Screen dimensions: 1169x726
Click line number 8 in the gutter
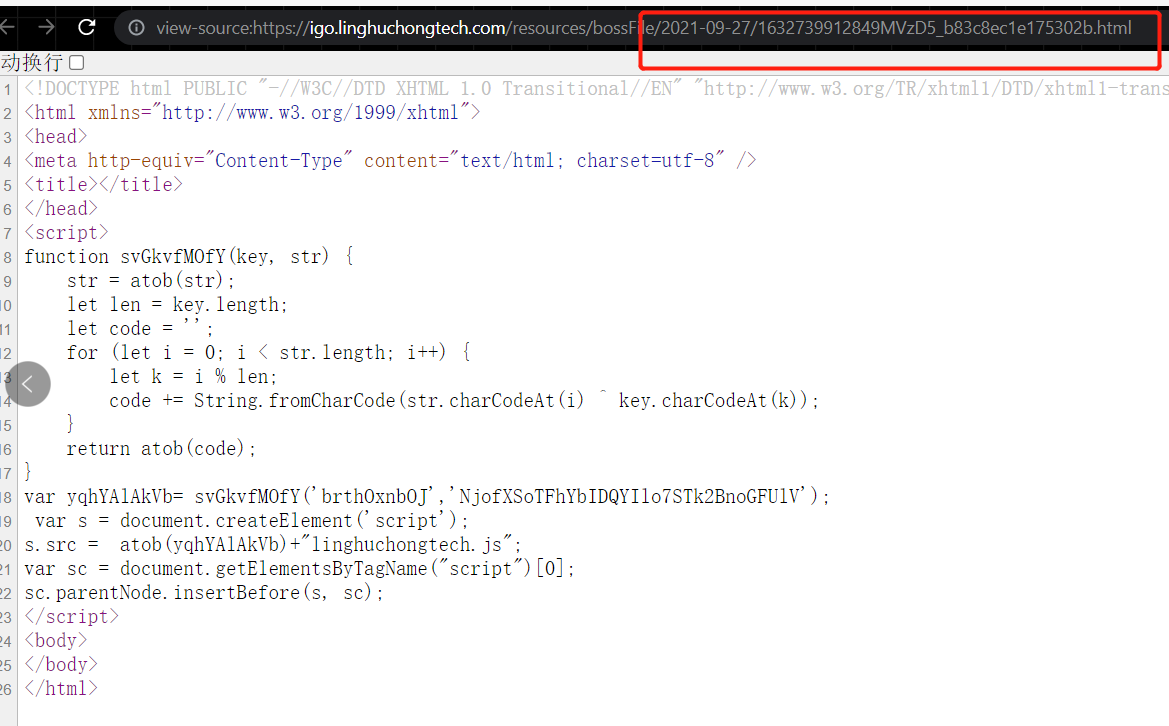tap(7, 258)
